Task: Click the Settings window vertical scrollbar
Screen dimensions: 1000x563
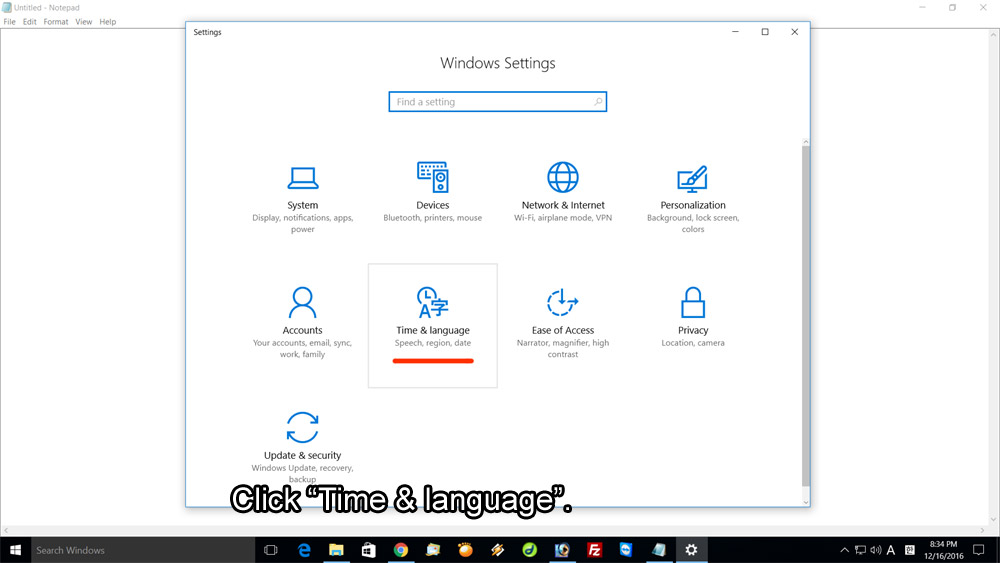Action: (805, 316)
